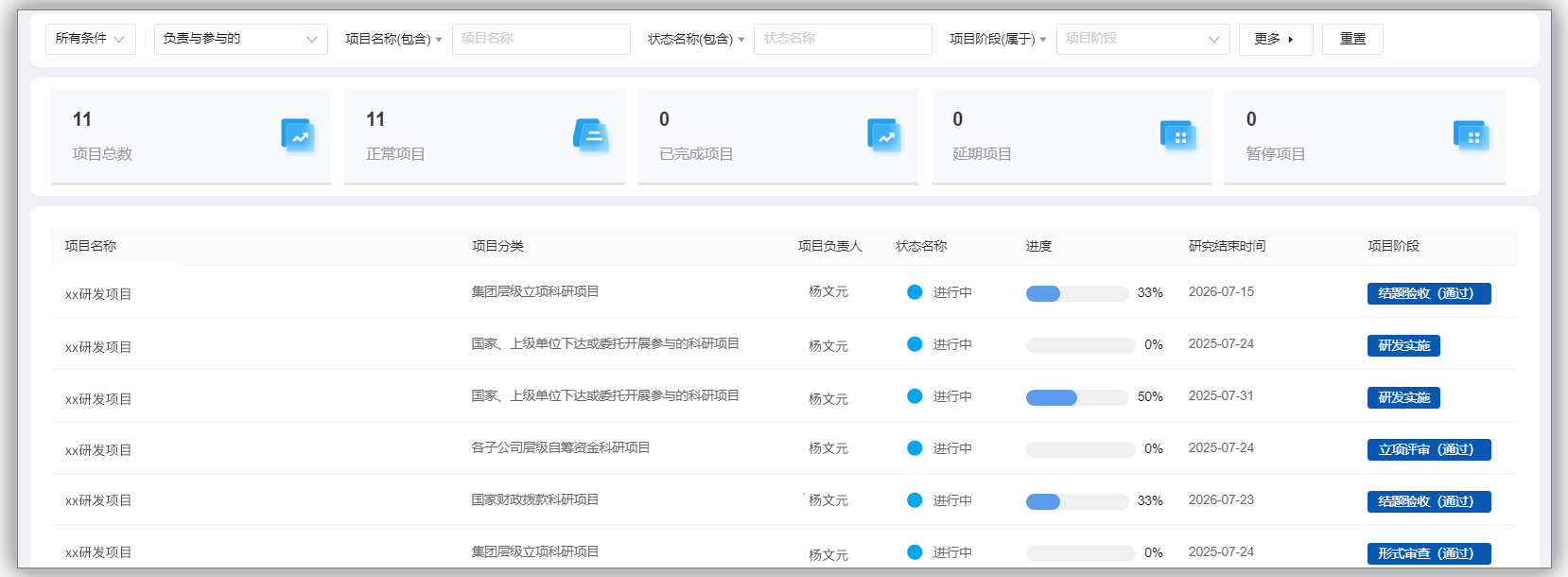Click the status dot in the 2026-07-23 row
Image resolution: width=1568 pixels, height=577 pixels.
[x=915, y=500]
